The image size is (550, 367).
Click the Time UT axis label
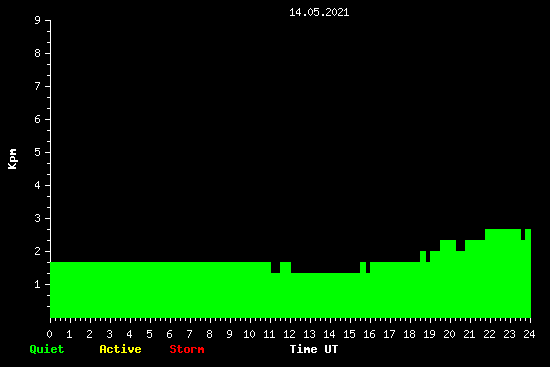(x=314, y=349)
